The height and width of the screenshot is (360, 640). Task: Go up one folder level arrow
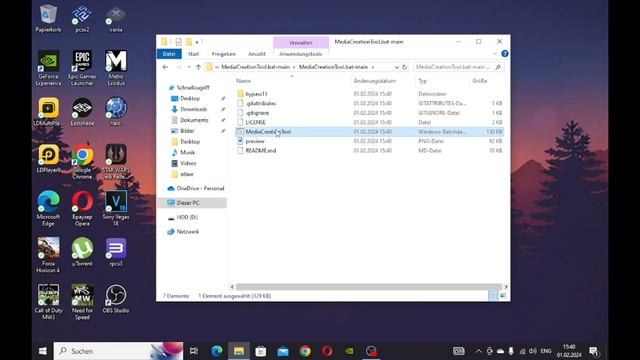(x=198, y=67)
